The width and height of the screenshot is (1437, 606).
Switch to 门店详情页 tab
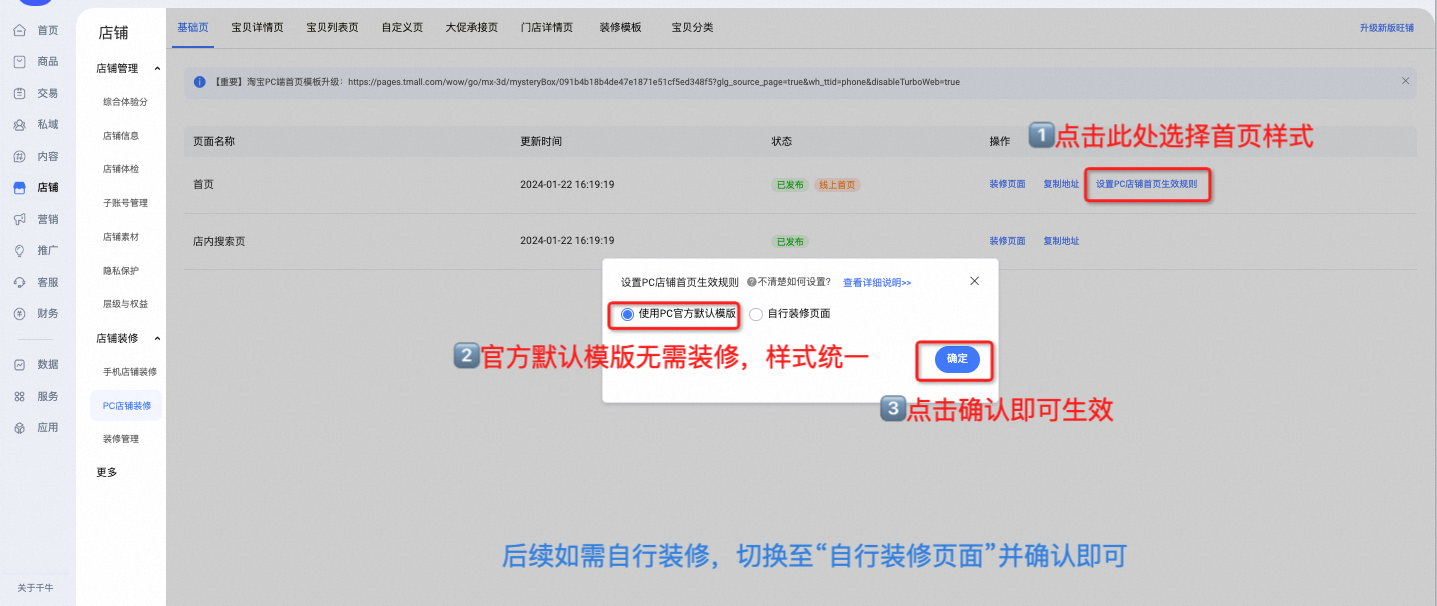(x=548, y=27)
